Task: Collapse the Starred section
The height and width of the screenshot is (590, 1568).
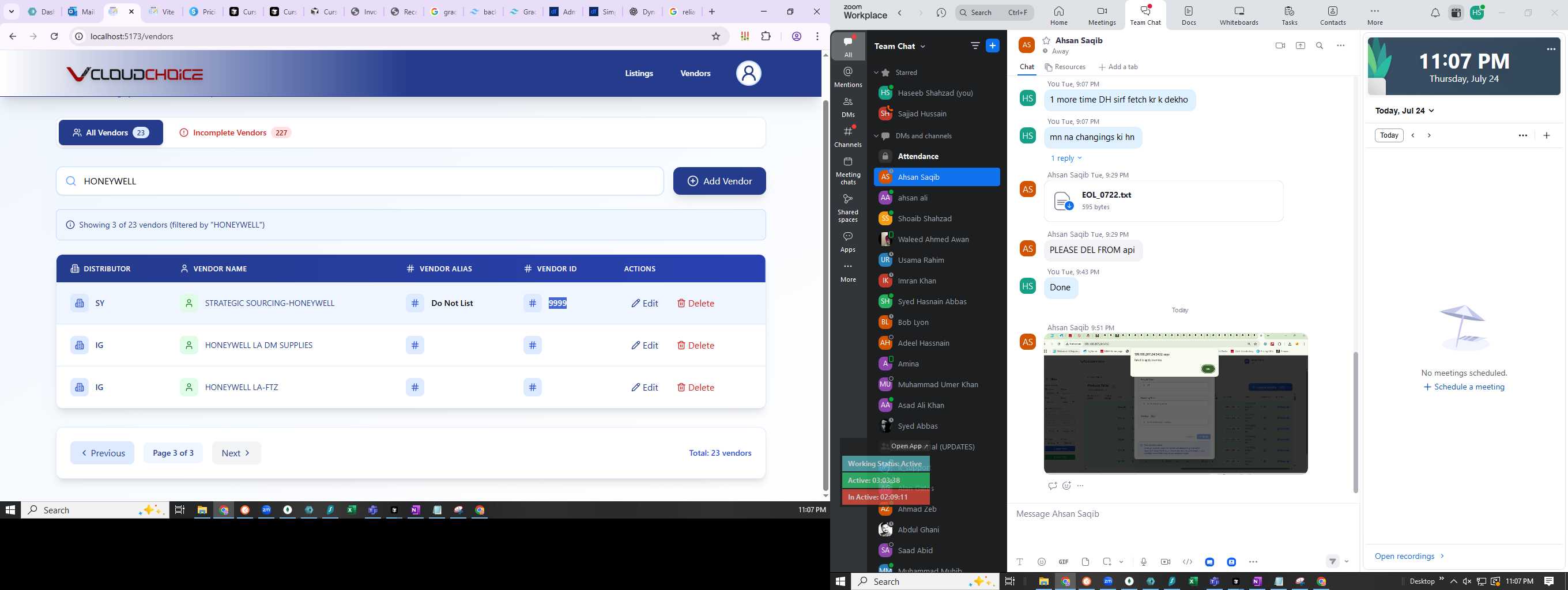Action: pyautogui.click(x=876, y=73)
